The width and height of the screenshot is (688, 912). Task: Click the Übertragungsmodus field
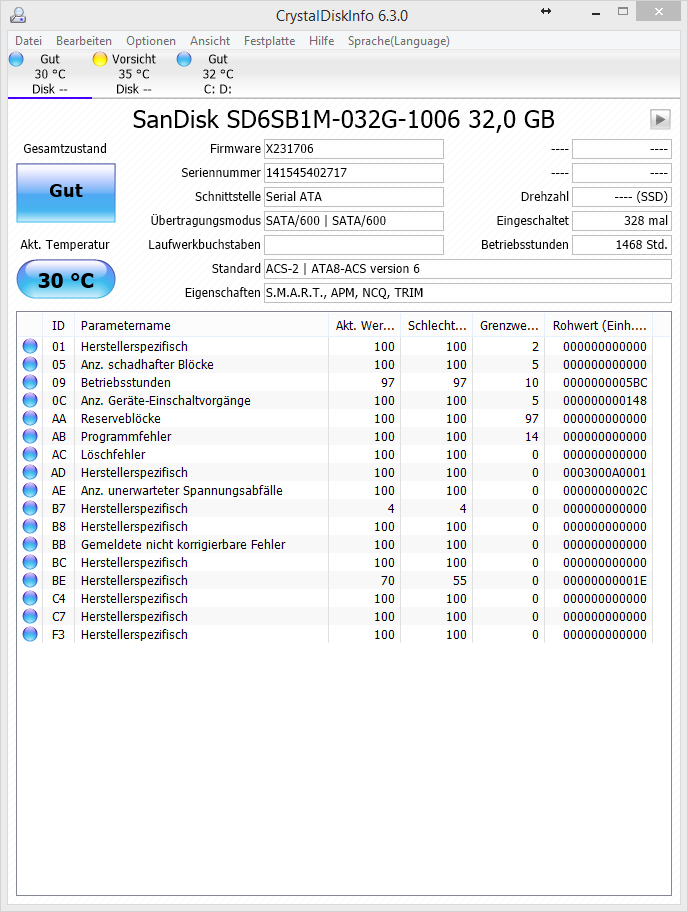[x=354, y=220]
